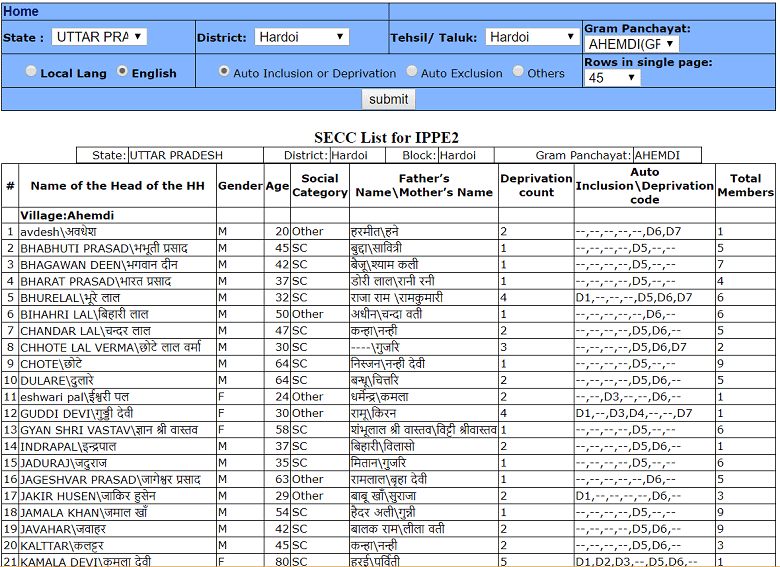Click the submit button
The height and width of the screenshot is (567, 780).
(x=388, y=99)
